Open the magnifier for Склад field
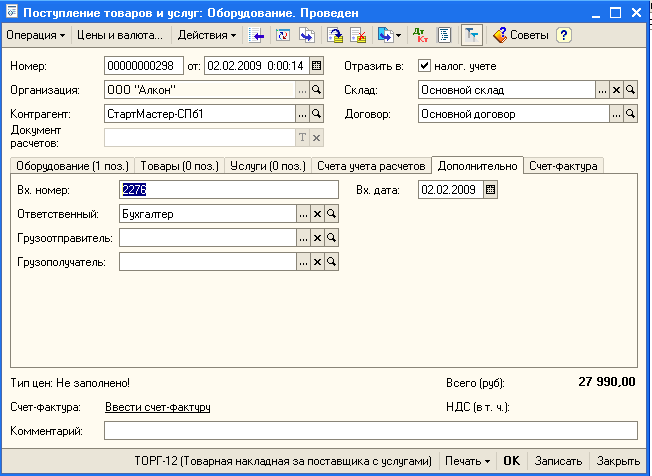 pos(630,90)
